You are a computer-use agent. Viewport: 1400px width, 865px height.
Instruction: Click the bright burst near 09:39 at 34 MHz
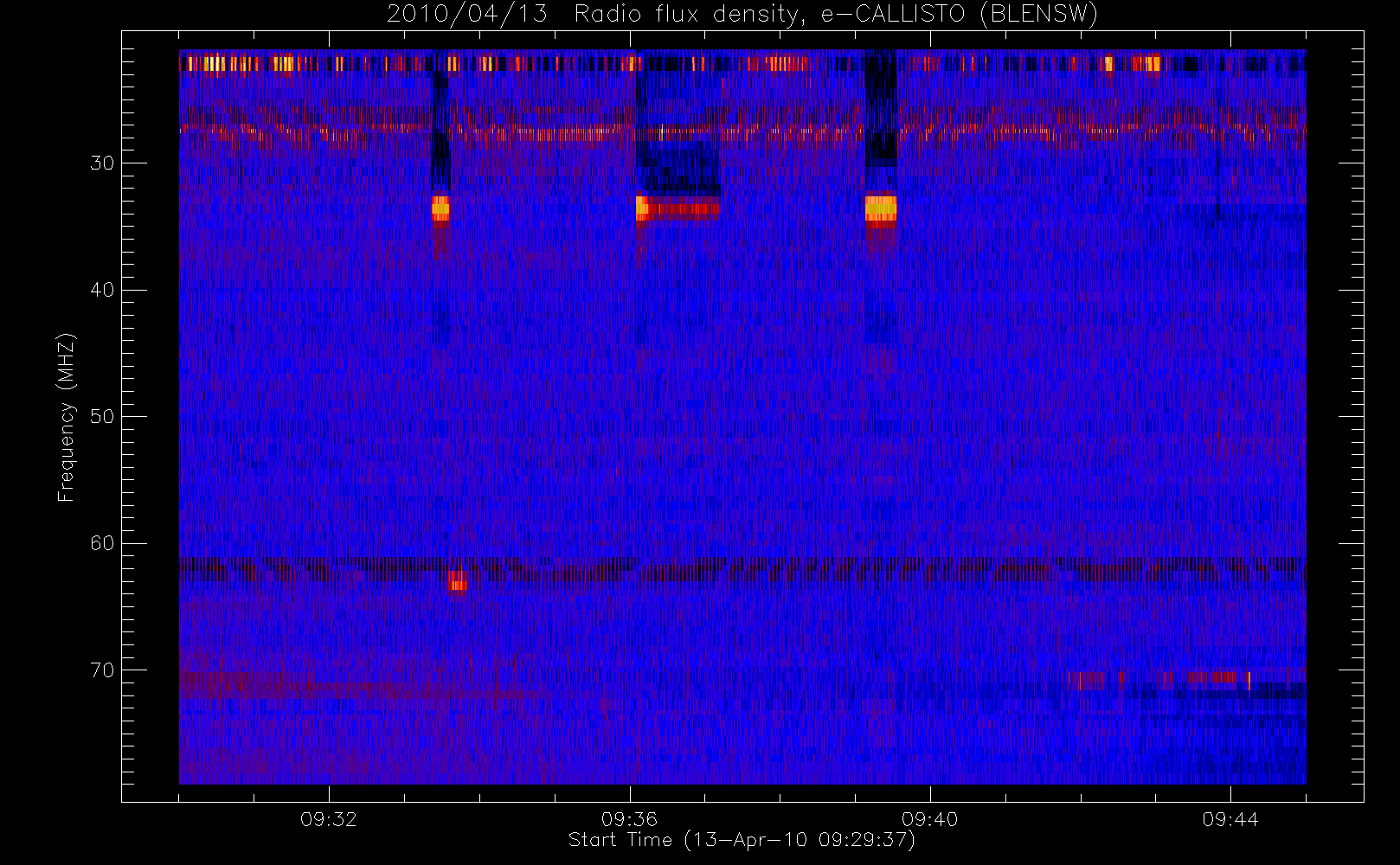click(881, 208)
